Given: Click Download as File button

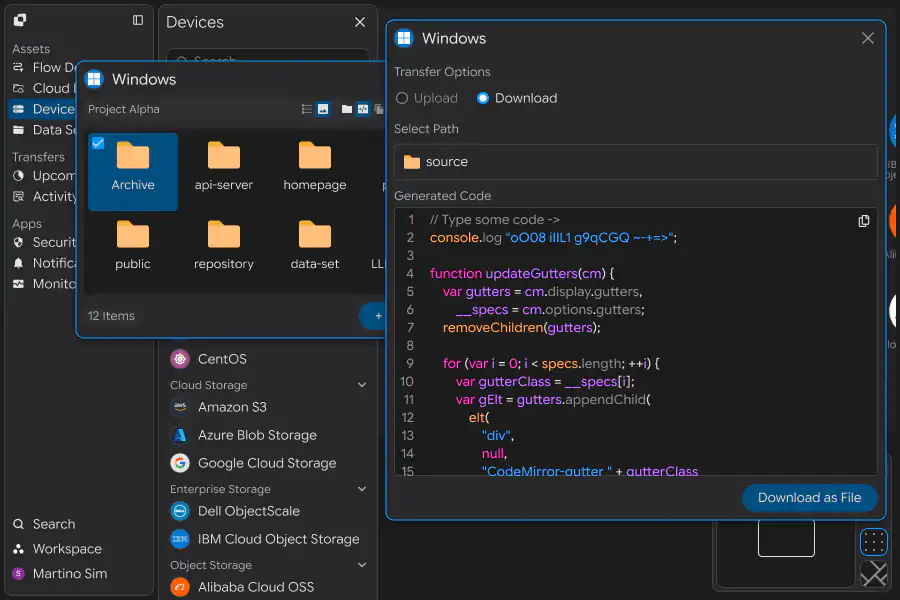Looking at the screenshot, I should click(x=809, y=498).
